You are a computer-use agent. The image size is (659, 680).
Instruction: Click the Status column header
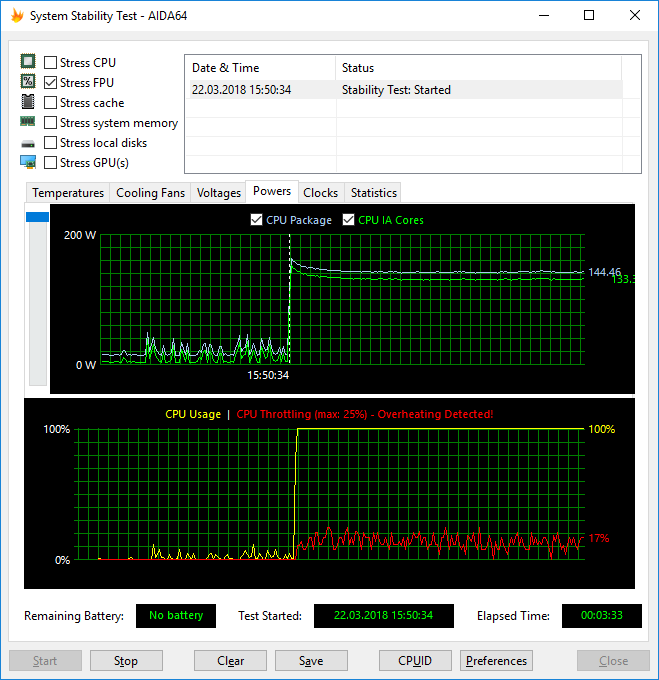click(x=479, y=68)
